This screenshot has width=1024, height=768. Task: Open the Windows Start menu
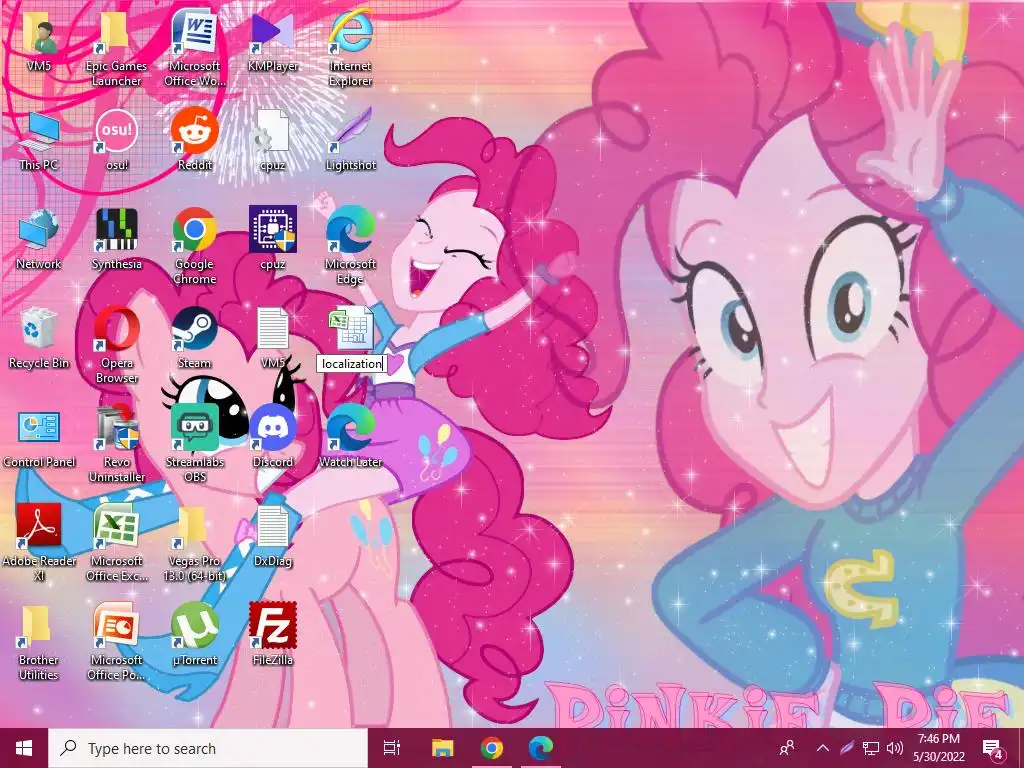[x=24, y=748]
